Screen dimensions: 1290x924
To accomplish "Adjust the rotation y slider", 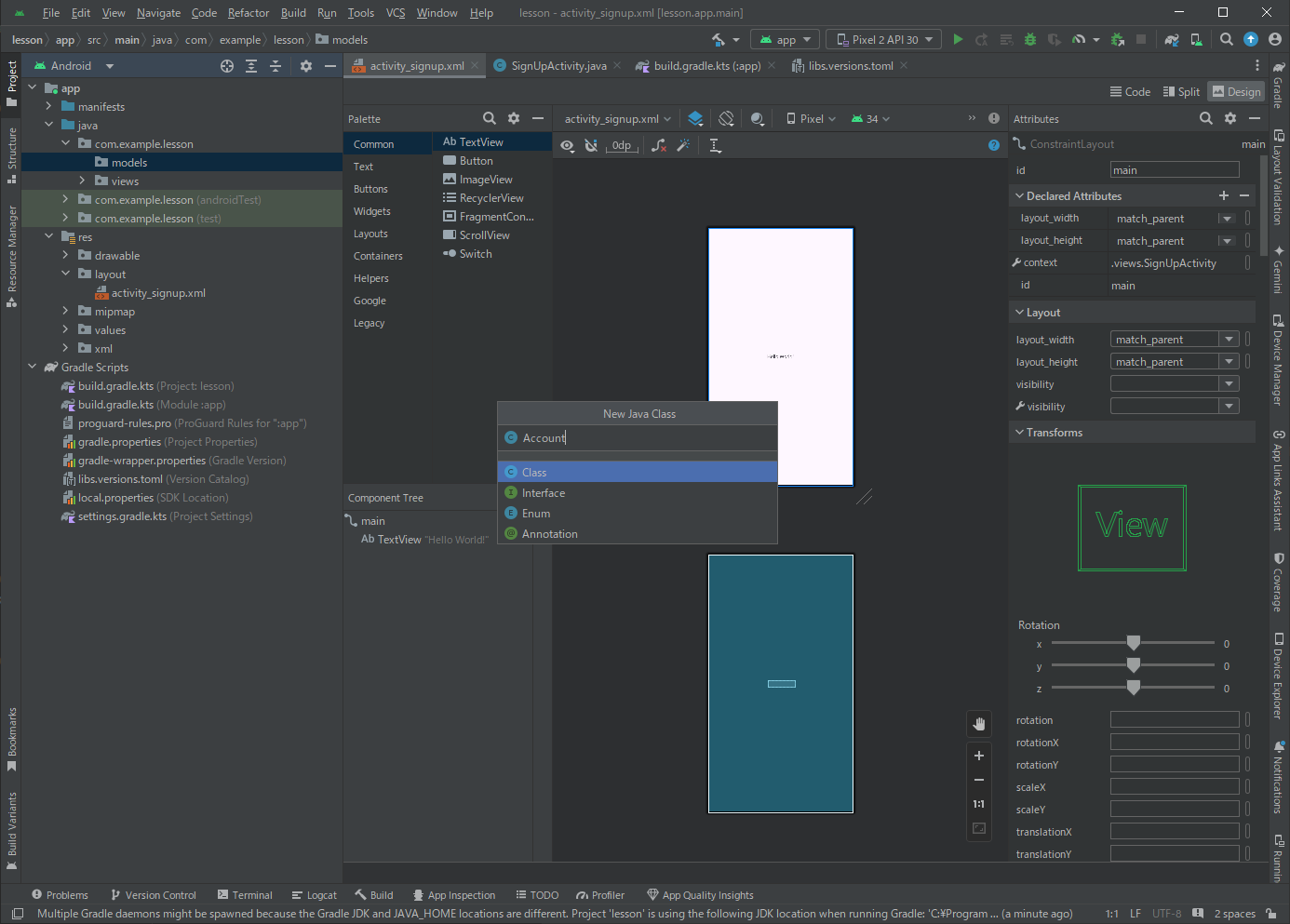I will [1133, 666].
